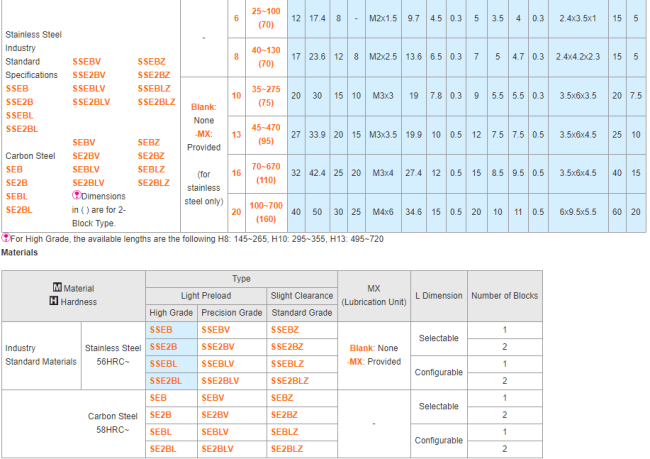Open SSE2BLV link in Materials table Precision Grade column
The height and width of the screenshot is (459, 650).
[x=220, y=381]
